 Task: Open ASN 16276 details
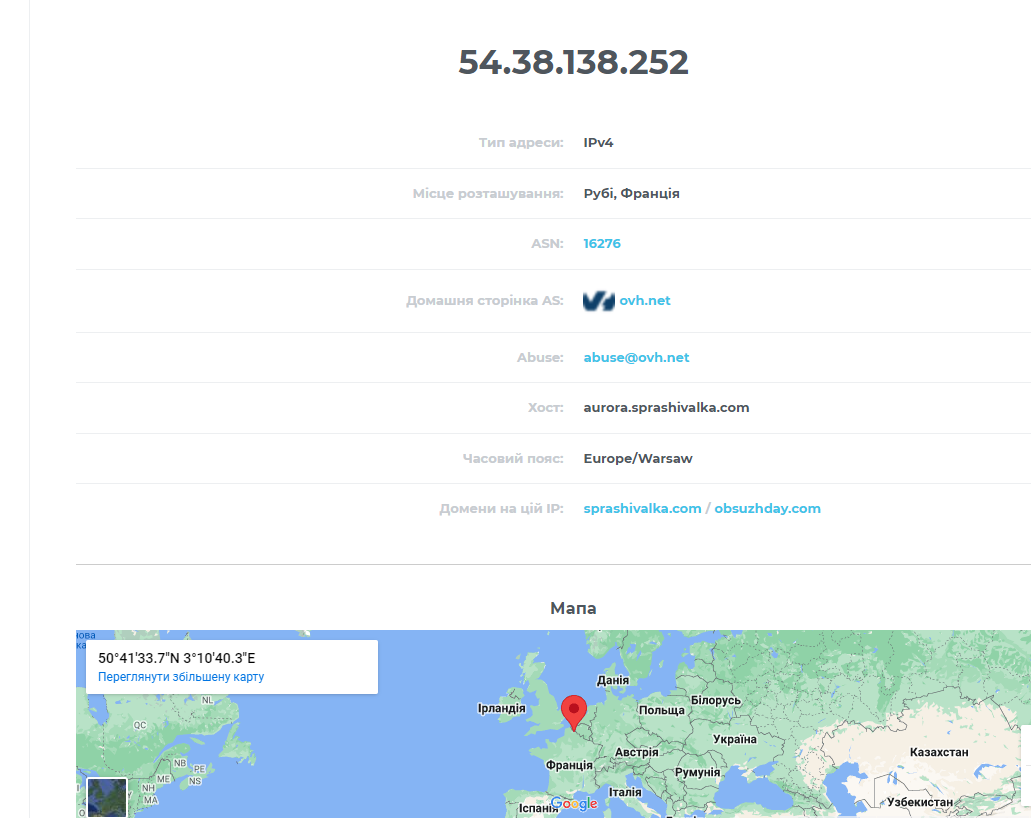pyautogui.click(x=602, y=243)
